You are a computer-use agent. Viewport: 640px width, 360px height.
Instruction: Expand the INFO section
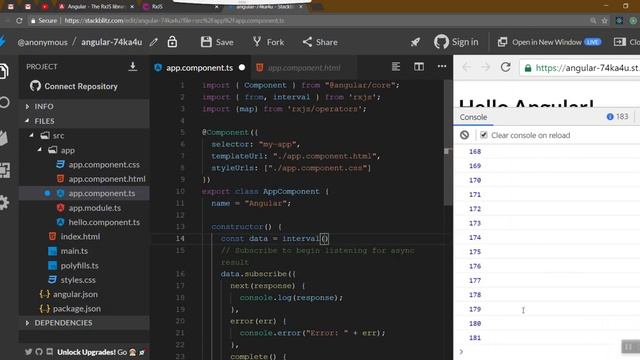click(84, 106)
